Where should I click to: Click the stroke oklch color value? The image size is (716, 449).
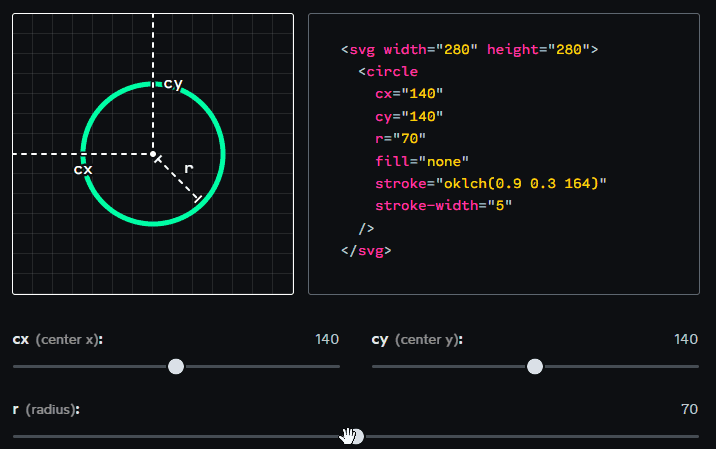pos(521,184)
